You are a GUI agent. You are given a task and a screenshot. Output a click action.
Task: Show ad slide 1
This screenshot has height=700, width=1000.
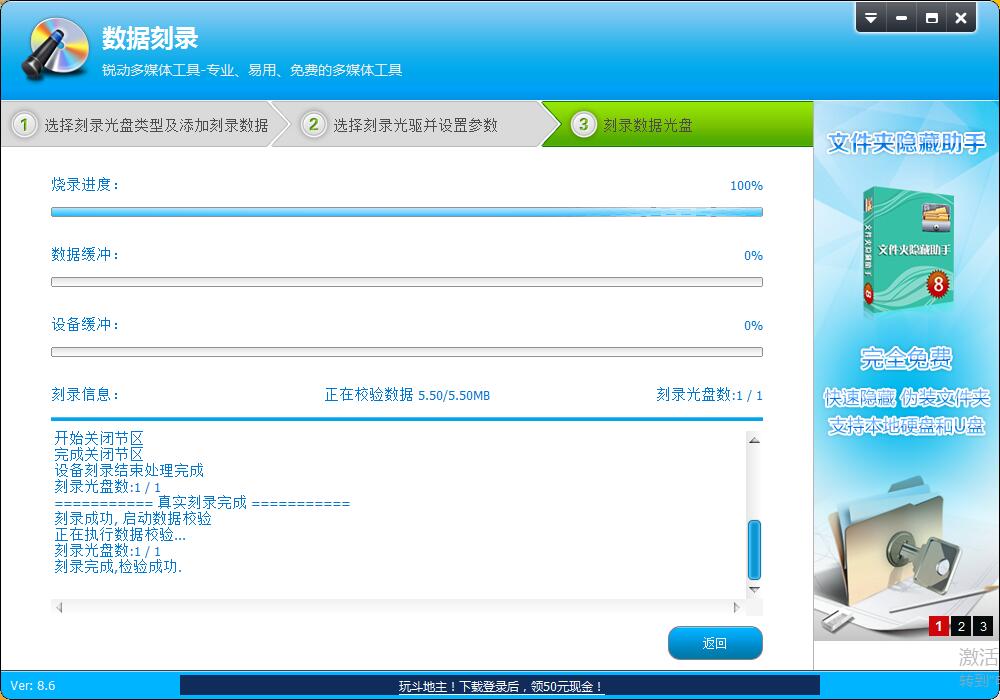[x=938, y=627]
